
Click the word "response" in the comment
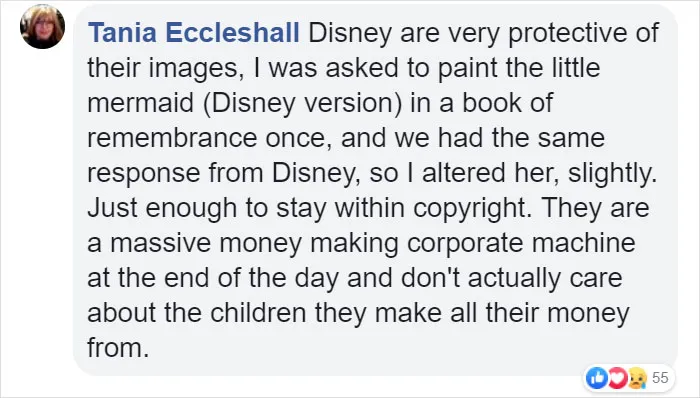click(143, 175)
